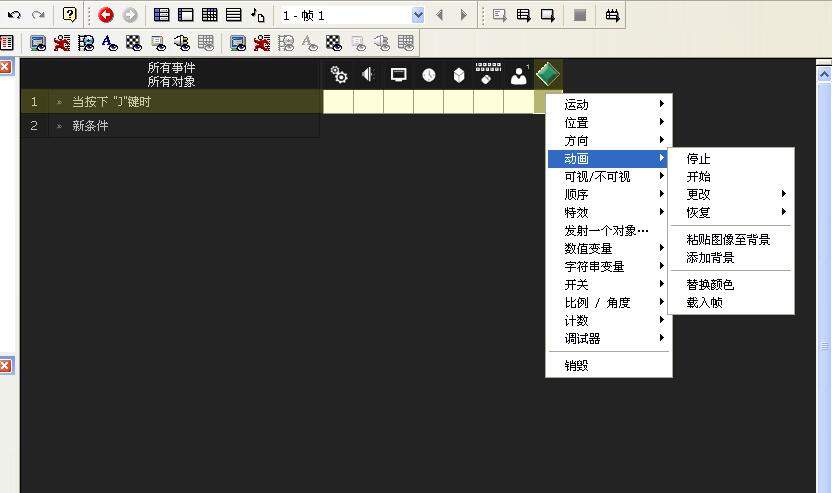The image size is (832, 493).
Task: Expand the 位置 submenu
Action: pos(610,123)
